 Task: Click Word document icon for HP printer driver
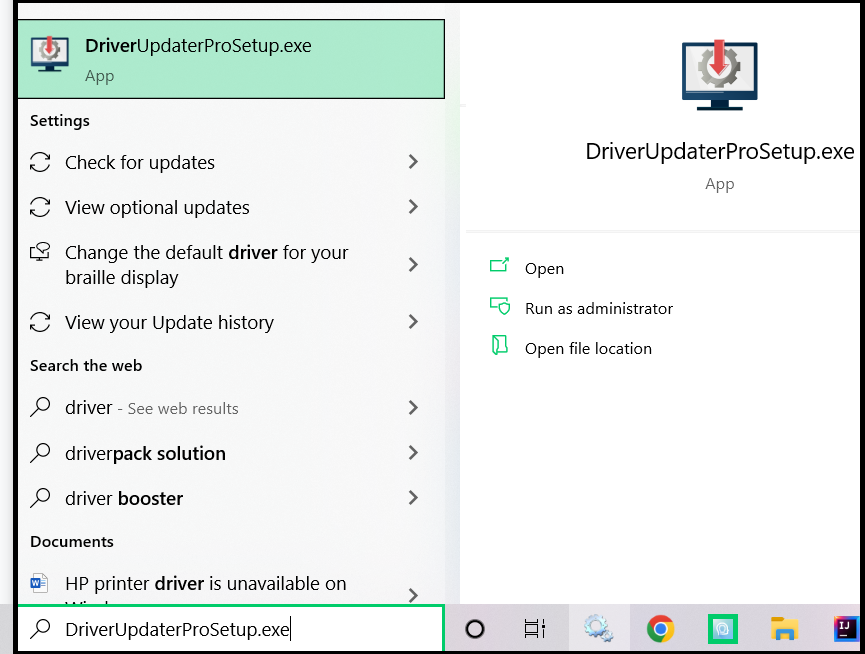(x=39, y=583)
